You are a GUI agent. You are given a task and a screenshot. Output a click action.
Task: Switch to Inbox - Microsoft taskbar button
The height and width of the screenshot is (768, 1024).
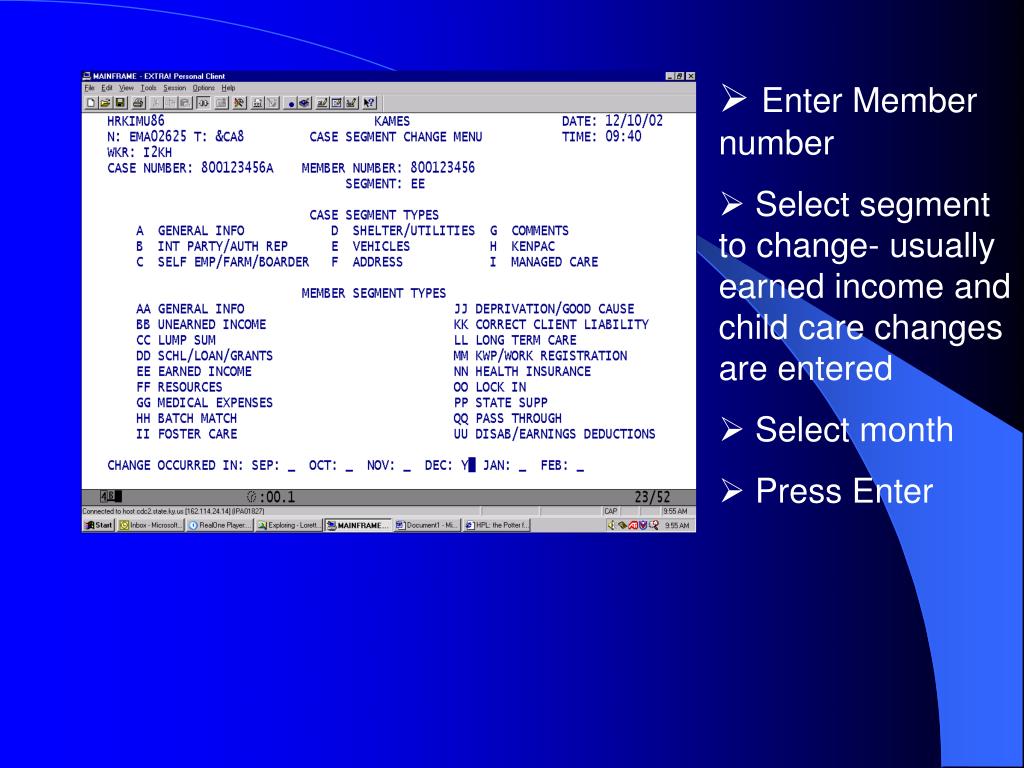(151, 525)
